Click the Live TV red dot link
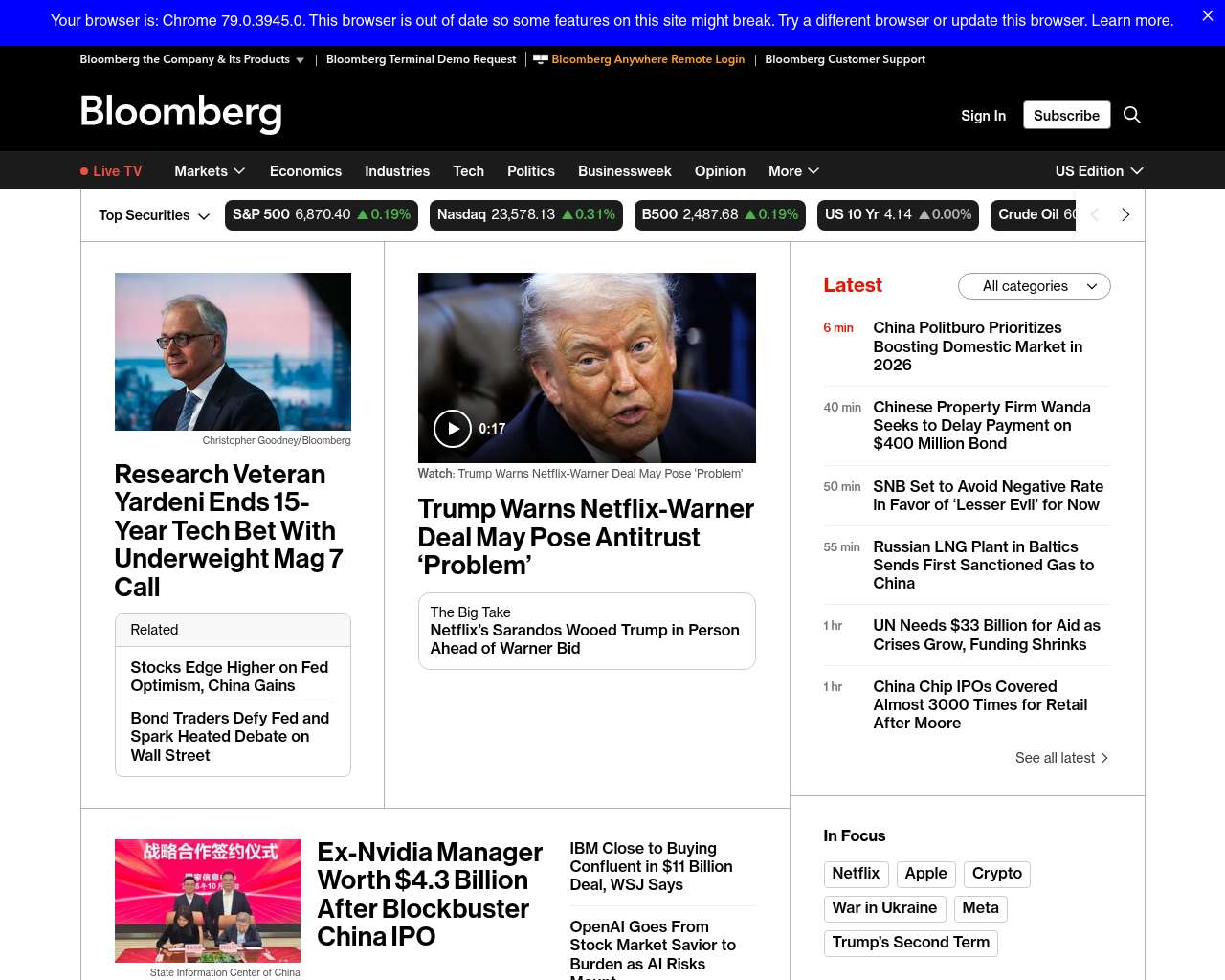1225x980 pixels. pos(111,171)
